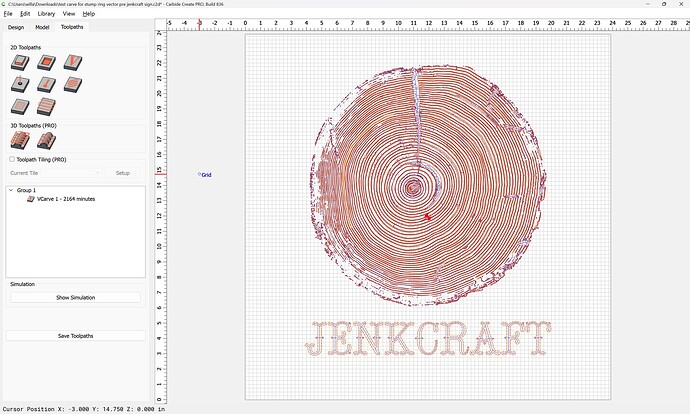Open the File menu
This screenshot has width=690, height=414.
tap(8, 14)
